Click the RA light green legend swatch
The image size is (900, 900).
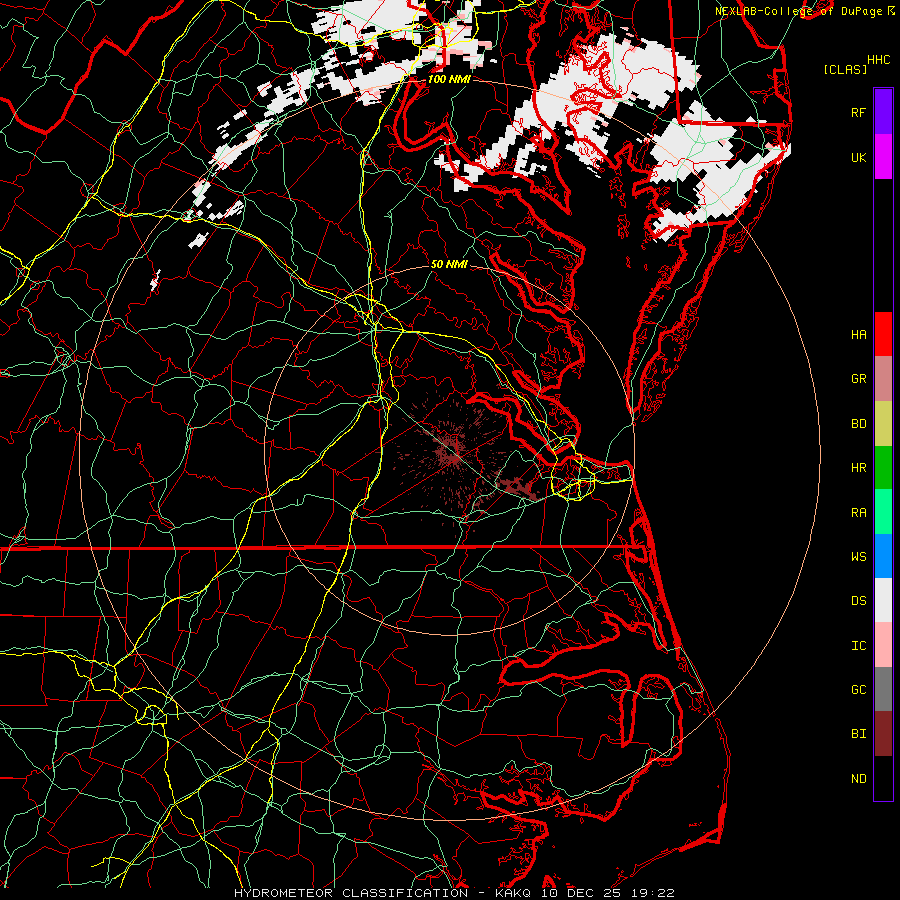pos(883,512)
